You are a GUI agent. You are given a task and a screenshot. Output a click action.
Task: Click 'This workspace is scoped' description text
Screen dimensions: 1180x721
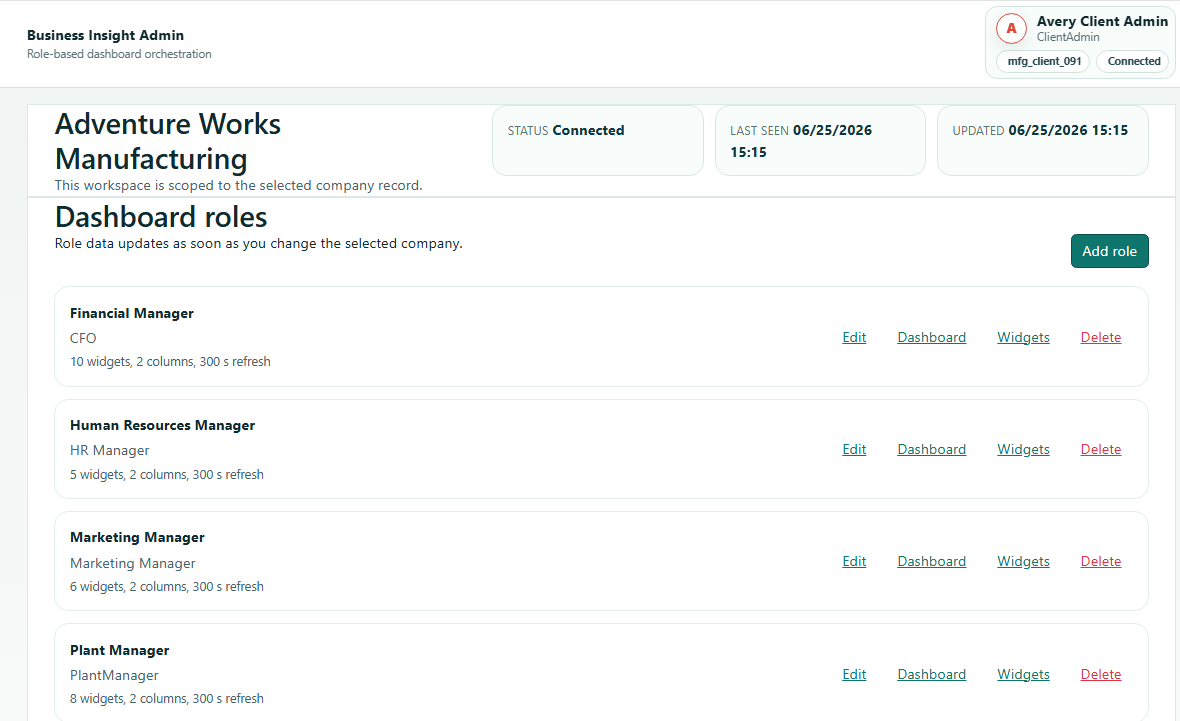click(239, 185)
